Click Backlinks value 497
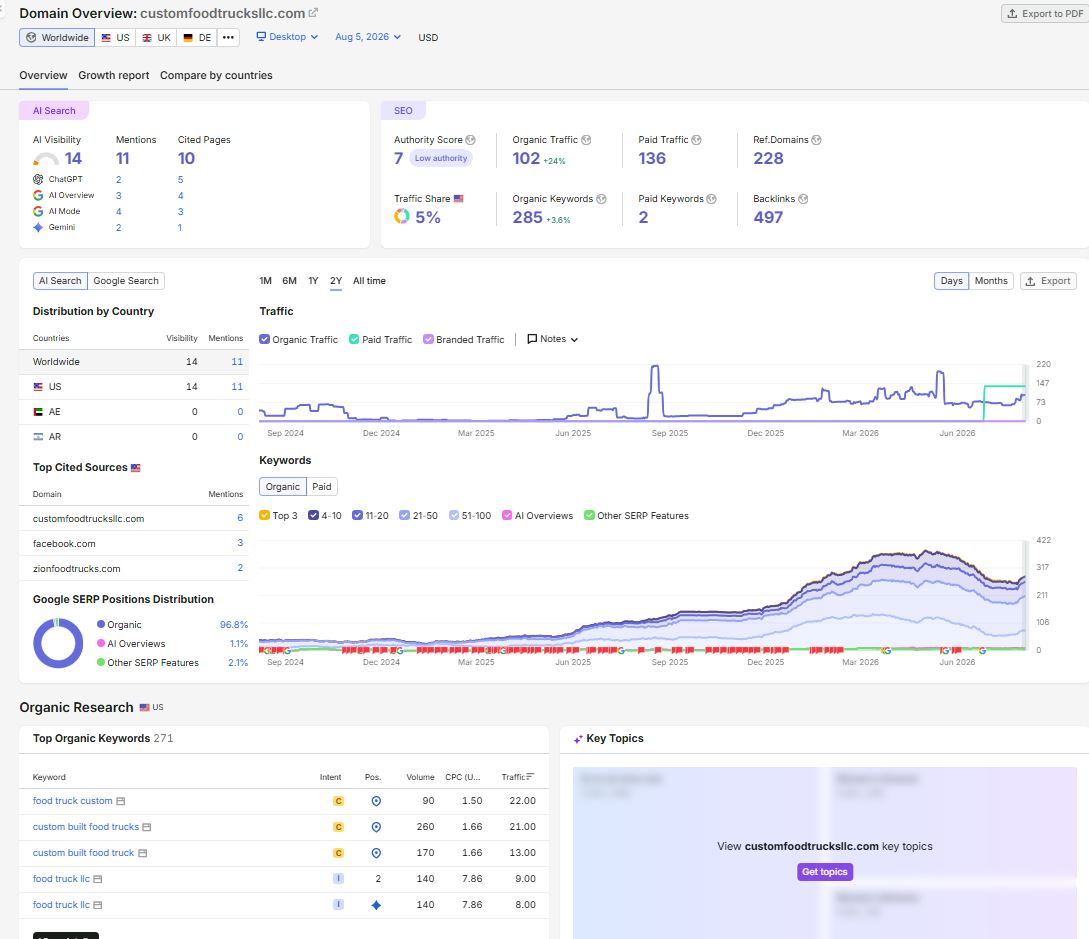The width and height of the screenshot is (1089, 939). 768,217
